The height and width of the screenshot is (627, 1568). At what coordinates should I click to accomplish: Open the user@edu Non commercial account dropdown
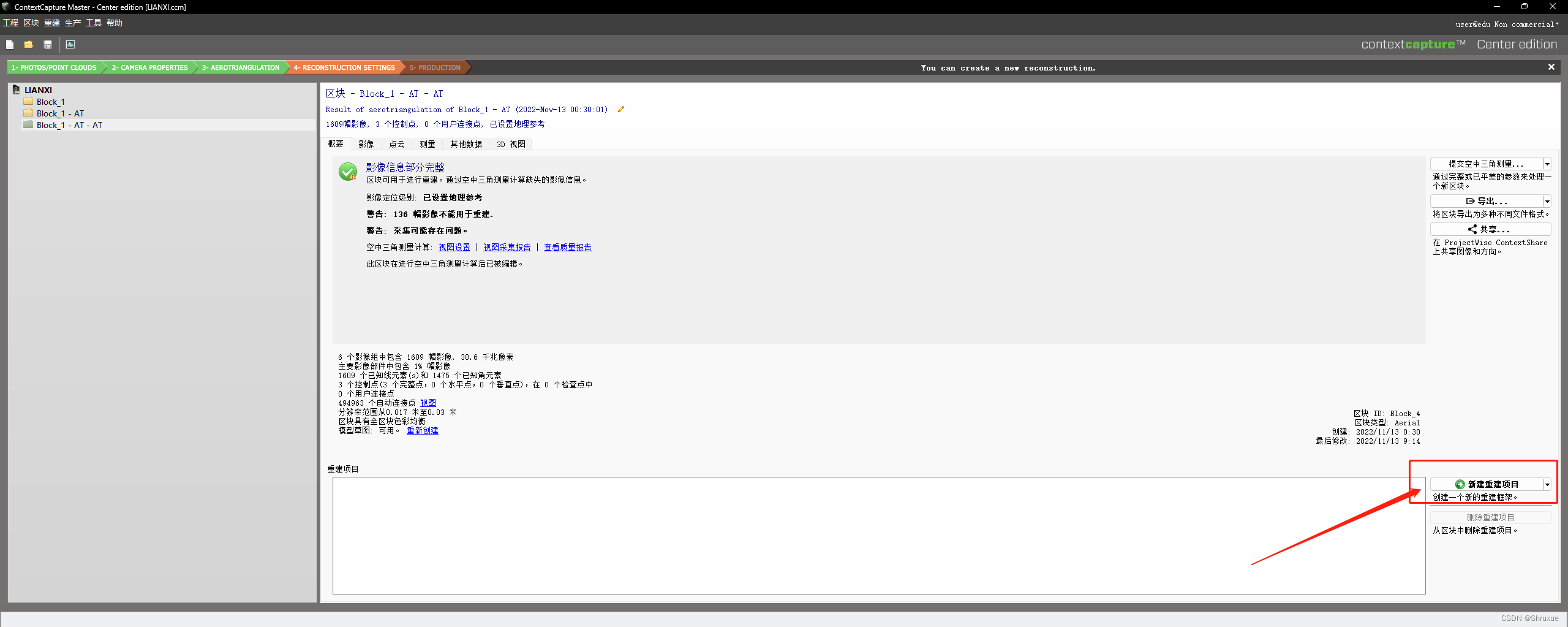[x=1507, y=25]
